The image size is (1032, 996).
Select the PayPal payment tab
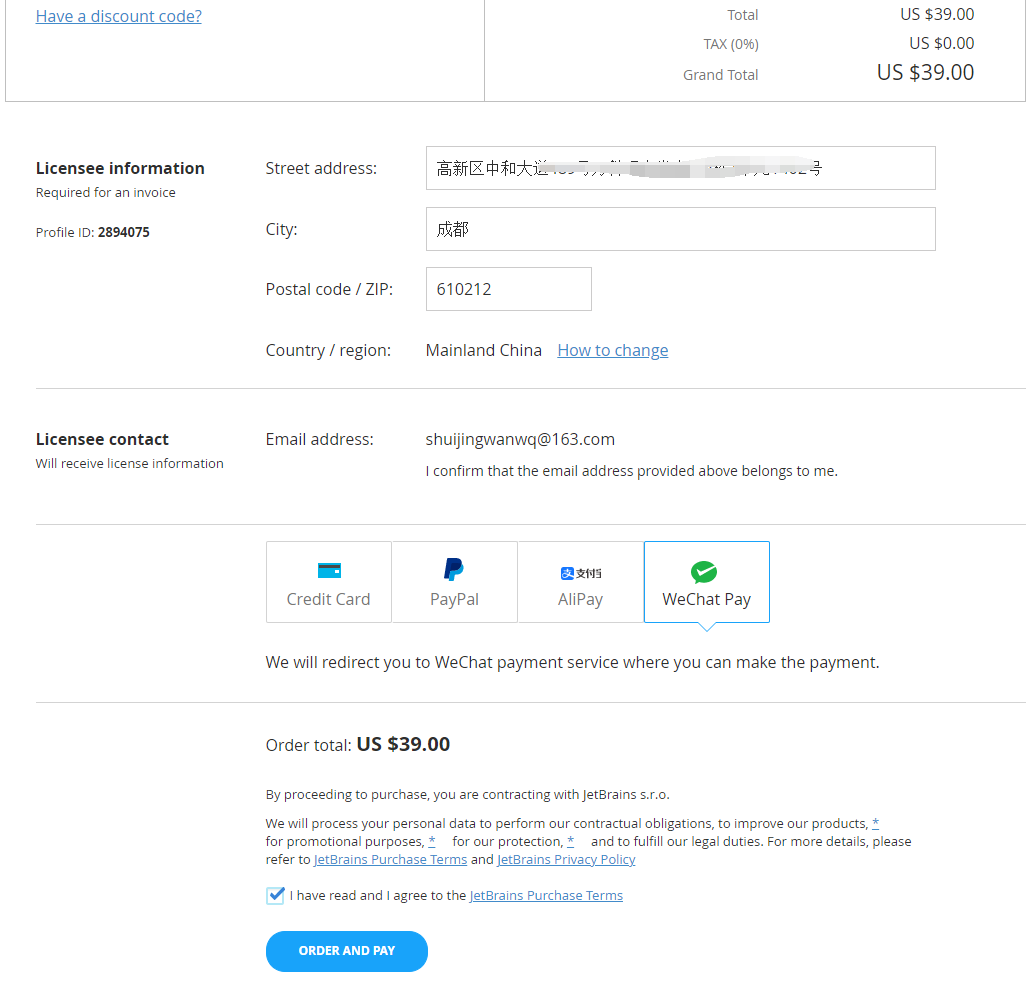point(455,582)
